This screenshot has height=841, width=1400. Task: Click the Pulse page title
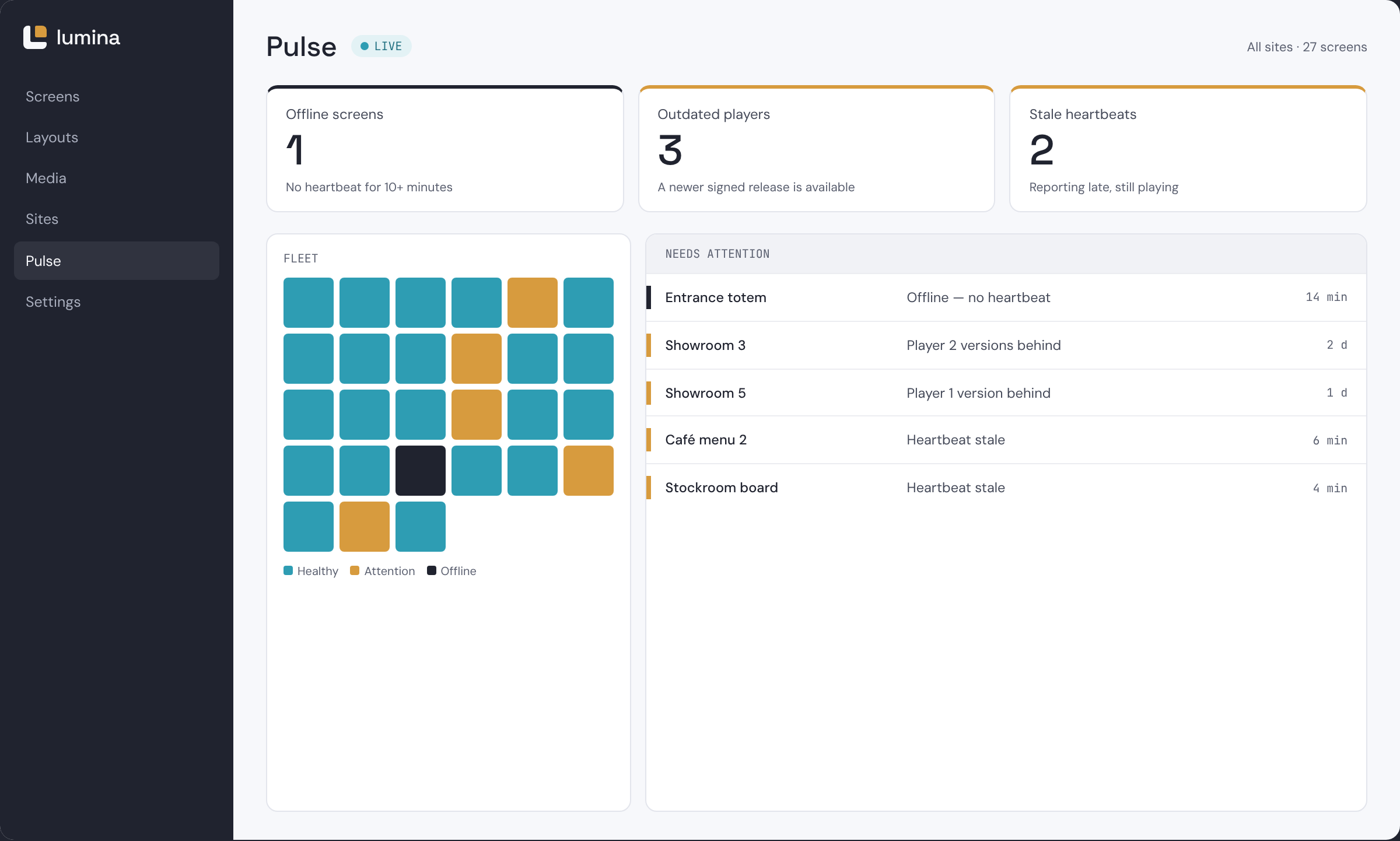[x=301, y=47]
